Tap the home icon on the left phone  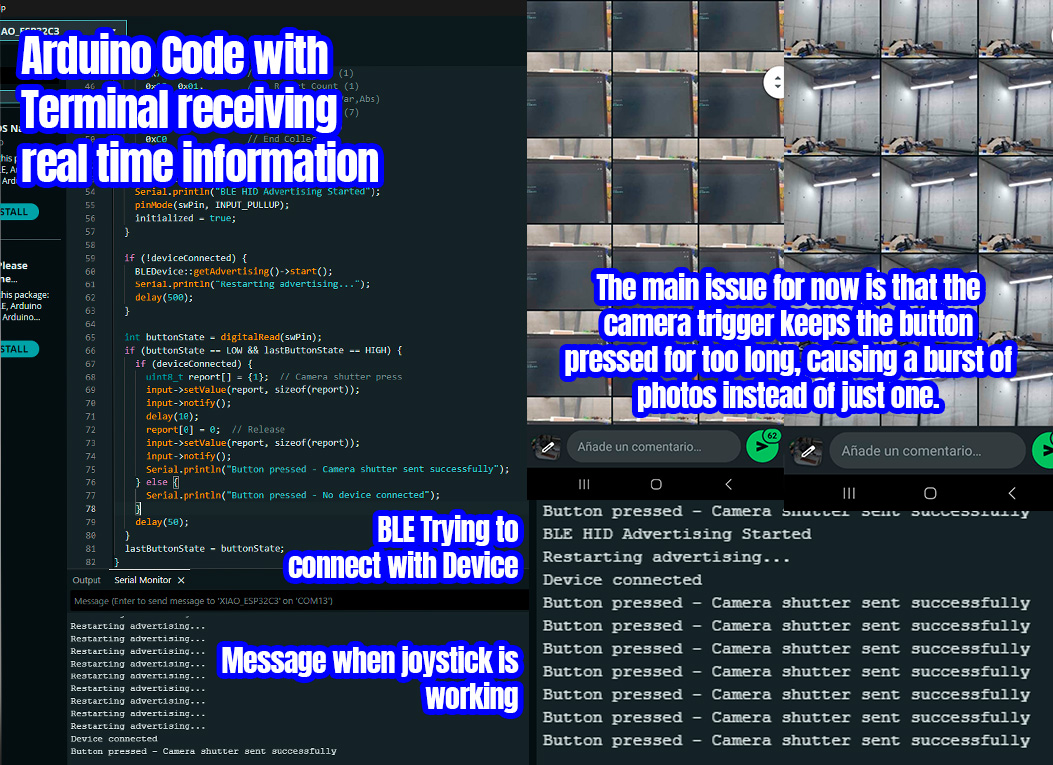click(656, 484)
